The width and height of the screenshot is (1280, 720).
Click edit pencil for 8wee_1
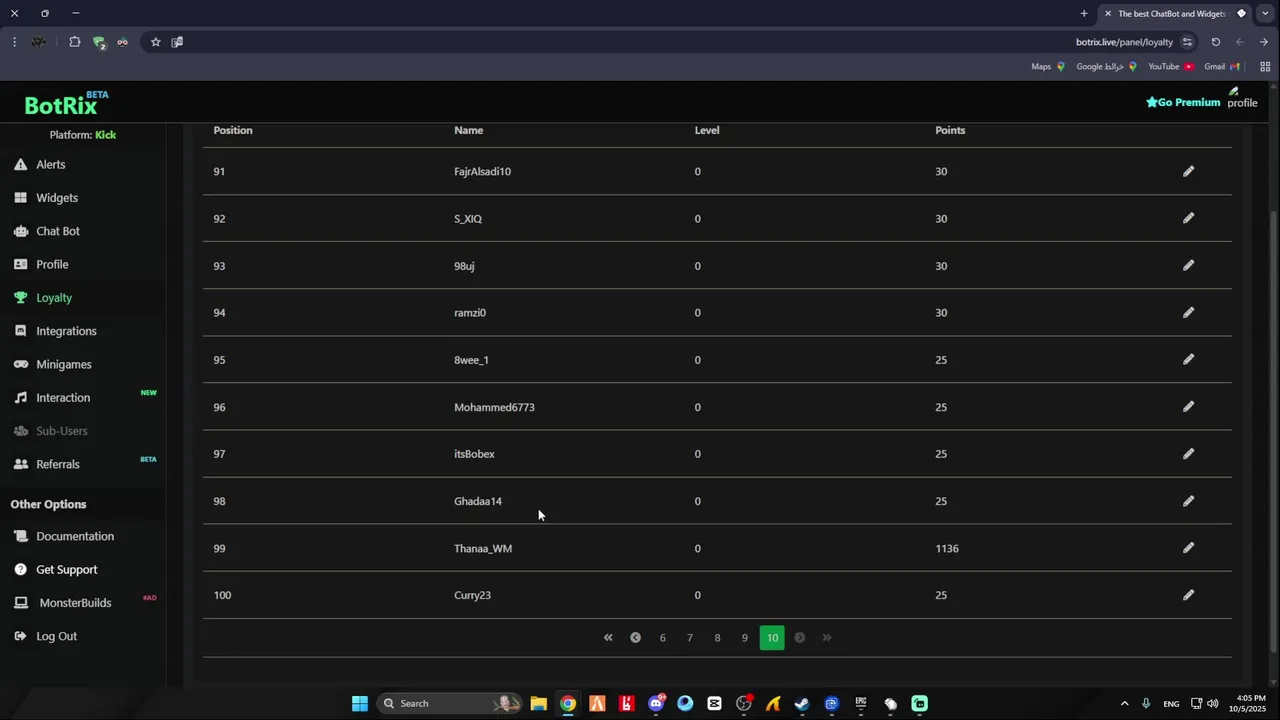click(1188, 359)
